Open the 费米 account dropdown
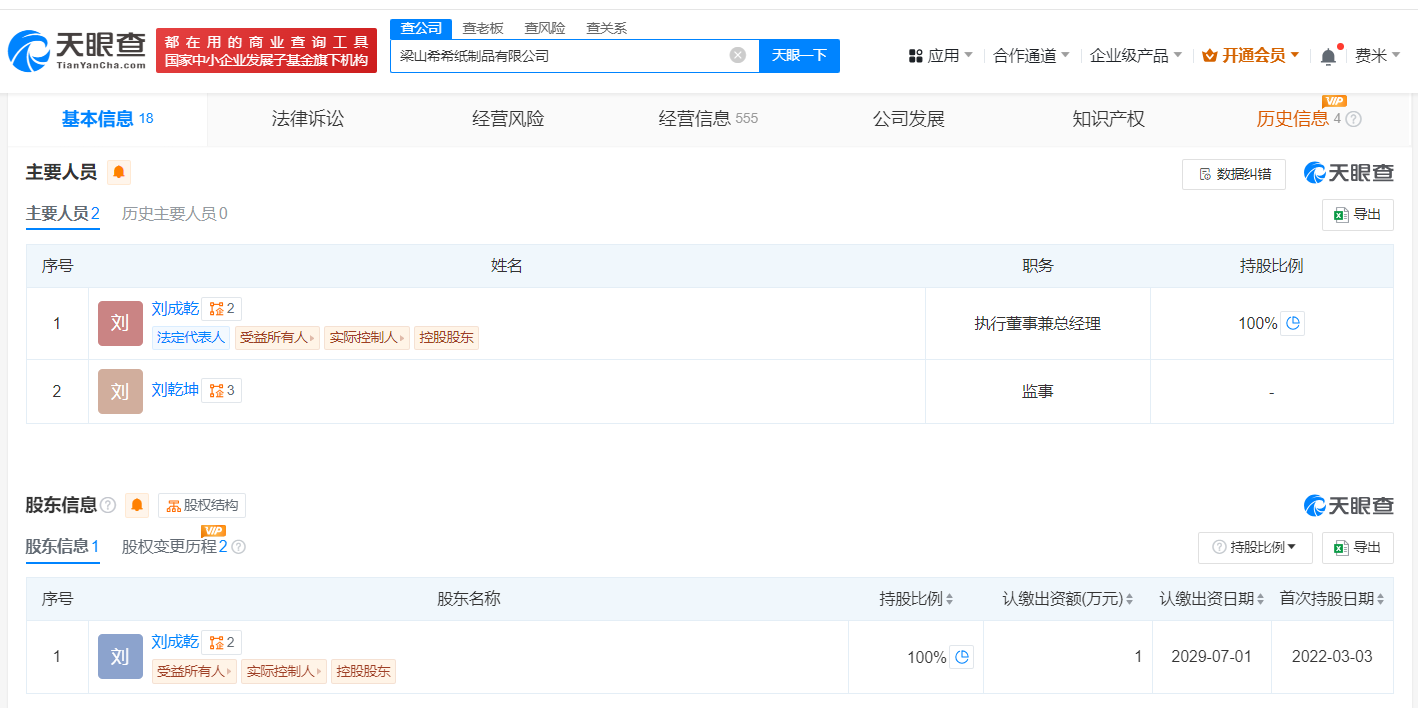Viewport: 1418px width, 708px height. tap(1378, 56)
